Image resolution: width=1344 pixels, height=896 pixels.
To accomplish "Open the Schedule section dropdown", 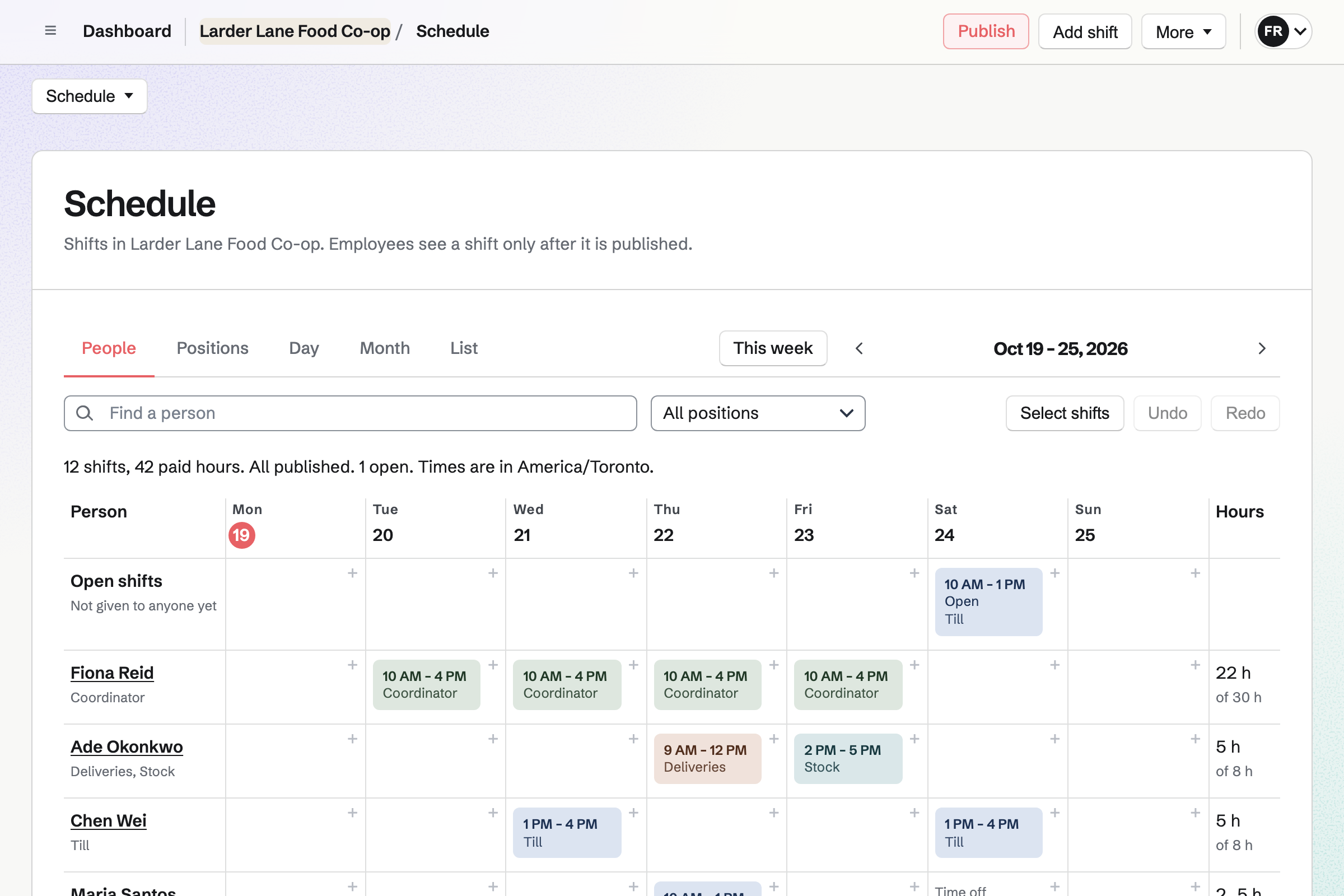I will (x=90, y=96).
